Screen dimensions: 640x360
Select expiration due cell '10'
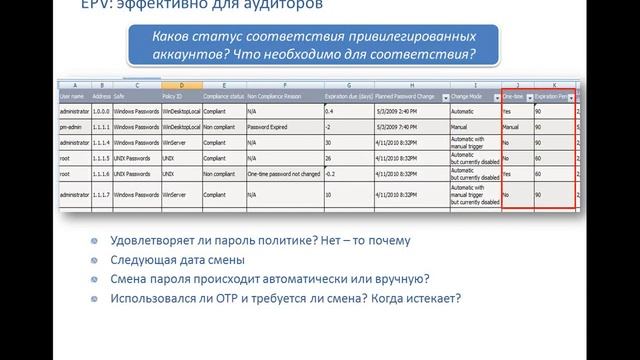pyautogui.click(x=349, y=195)
